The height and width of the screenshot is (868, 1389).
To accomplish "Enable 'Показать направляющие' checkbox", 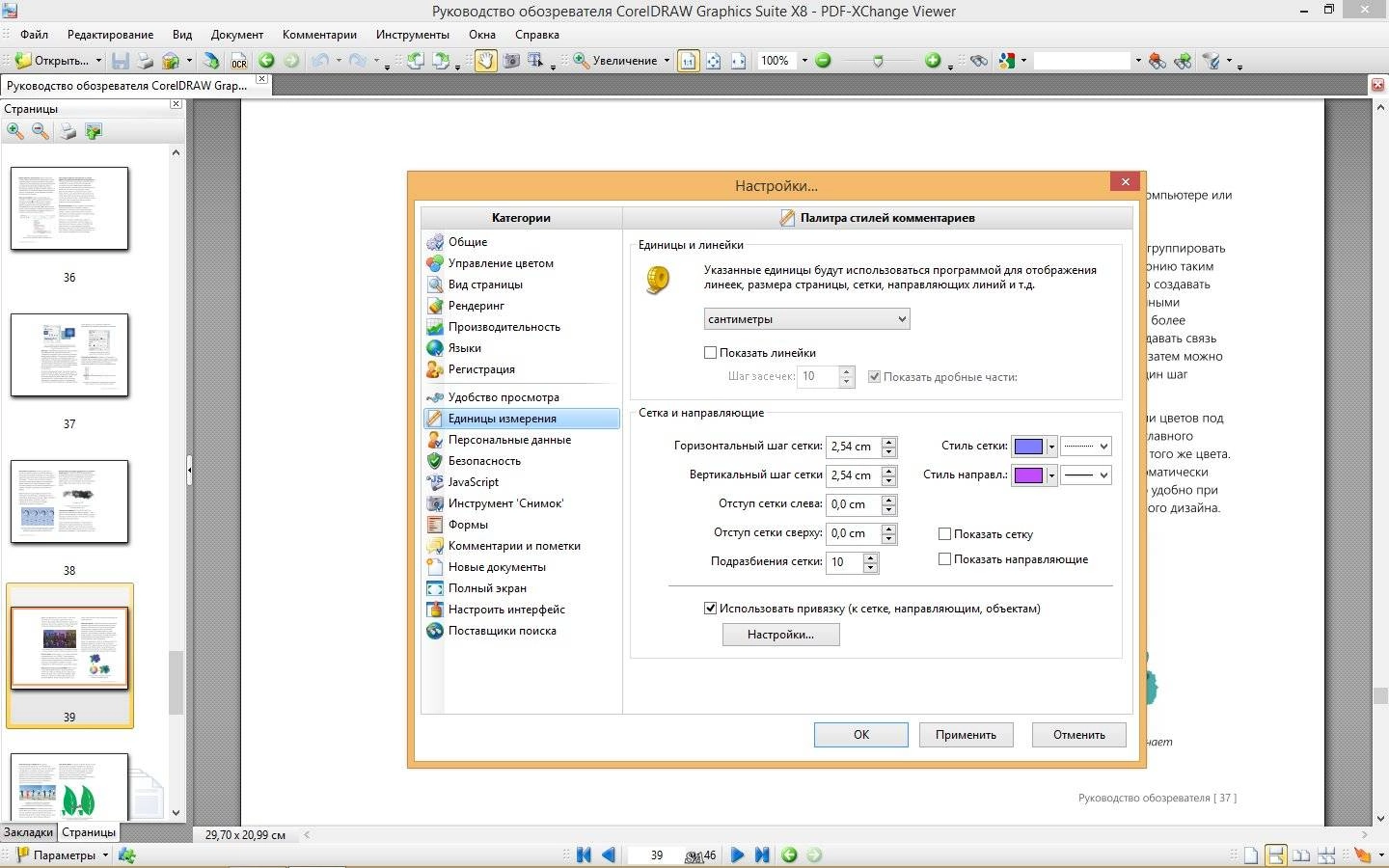I will (945, 558).
